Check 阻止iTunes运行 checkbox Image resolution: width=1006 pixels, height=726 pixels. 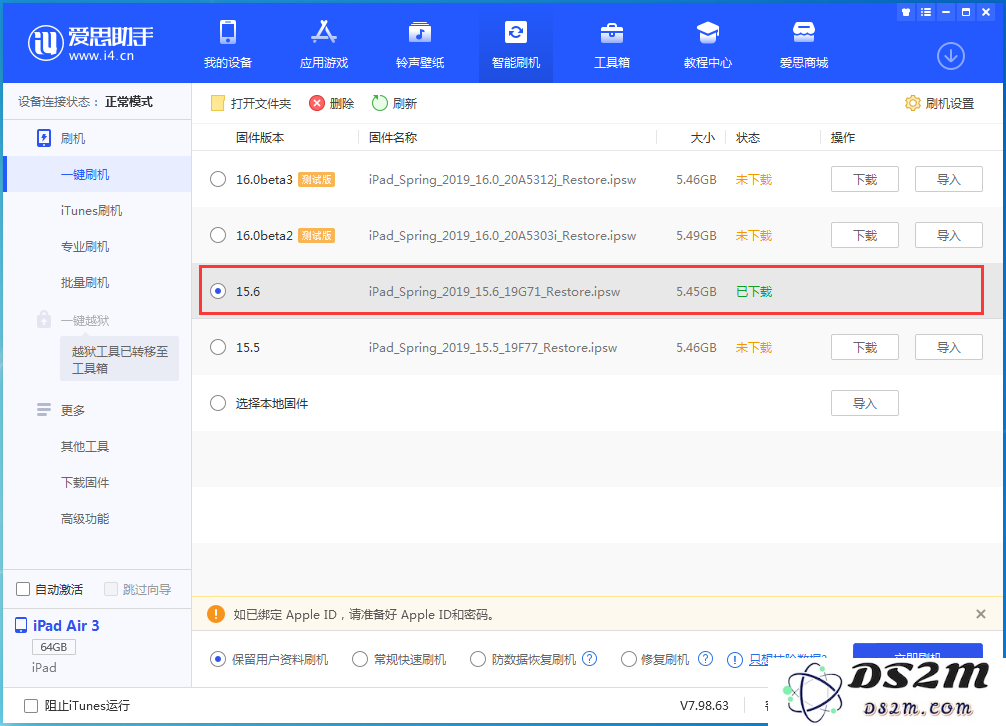(31, 705)
